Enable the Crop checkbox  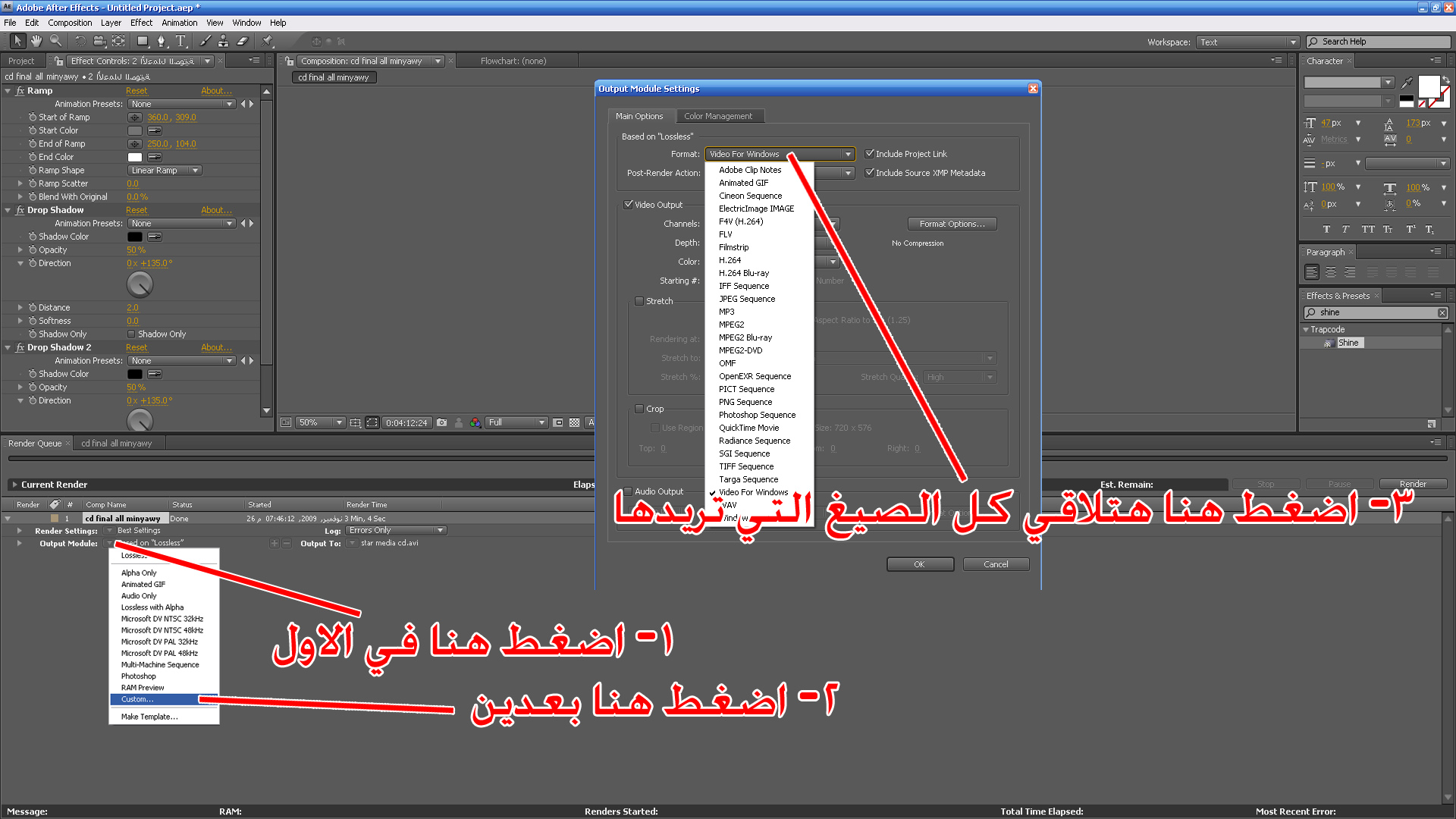(639, 408)
